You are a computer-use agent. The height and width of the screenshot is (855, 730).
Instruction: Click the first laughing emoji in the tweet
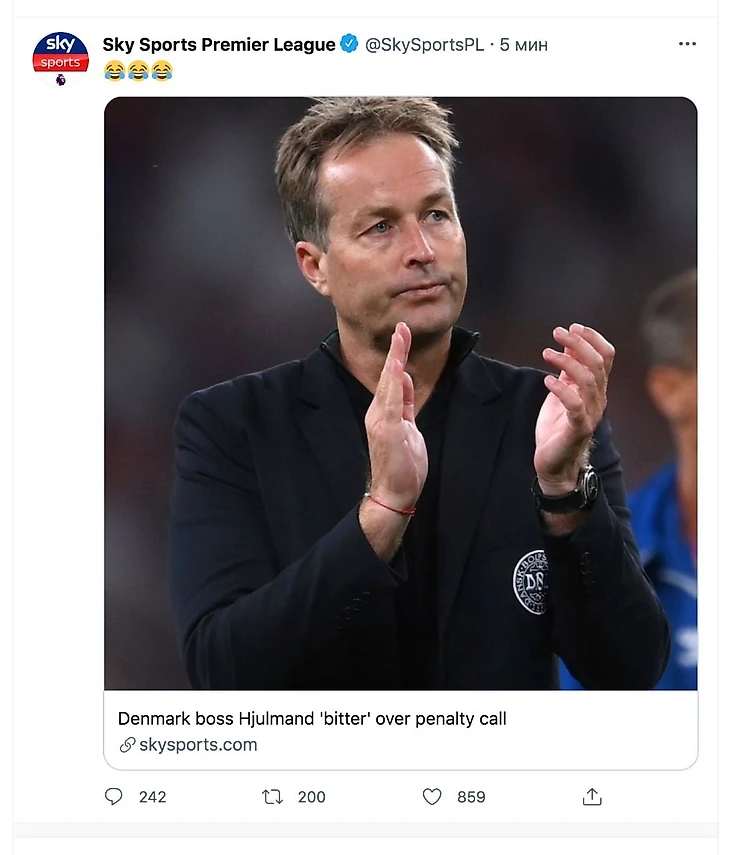114,71
